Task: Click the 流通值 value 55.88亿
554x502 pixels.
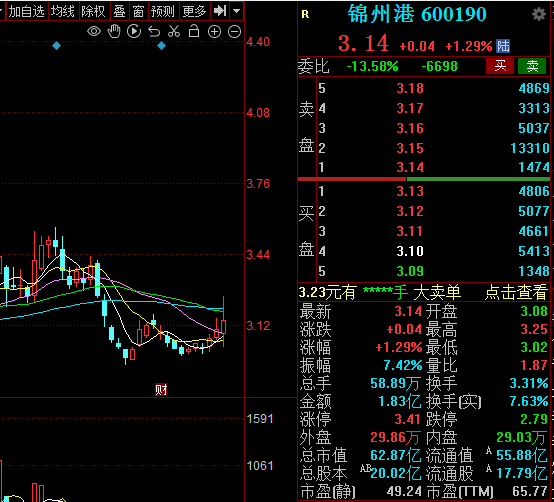Action: [521, 455]
